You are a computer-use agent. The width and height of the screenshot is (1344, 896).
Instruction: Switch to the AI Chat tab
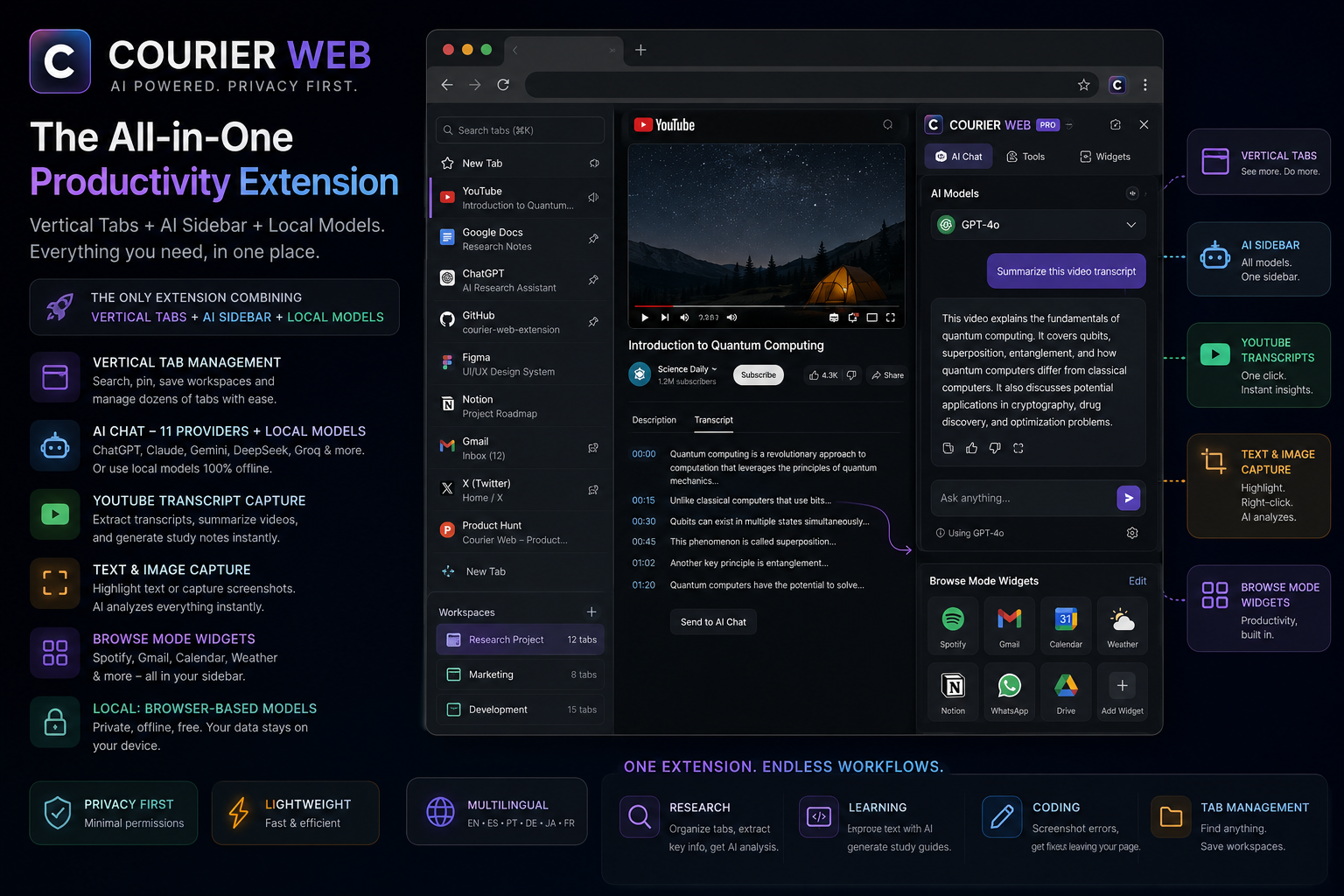click(959, 157)
